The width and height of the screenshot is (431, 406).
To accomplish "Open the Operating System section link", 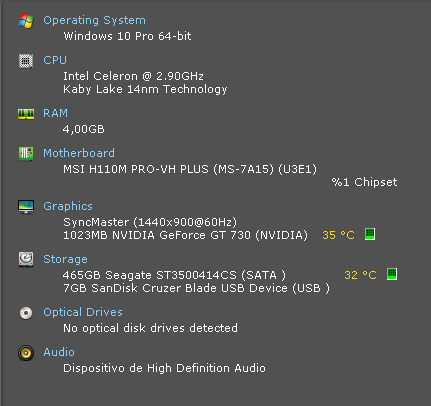I will 94,20.
